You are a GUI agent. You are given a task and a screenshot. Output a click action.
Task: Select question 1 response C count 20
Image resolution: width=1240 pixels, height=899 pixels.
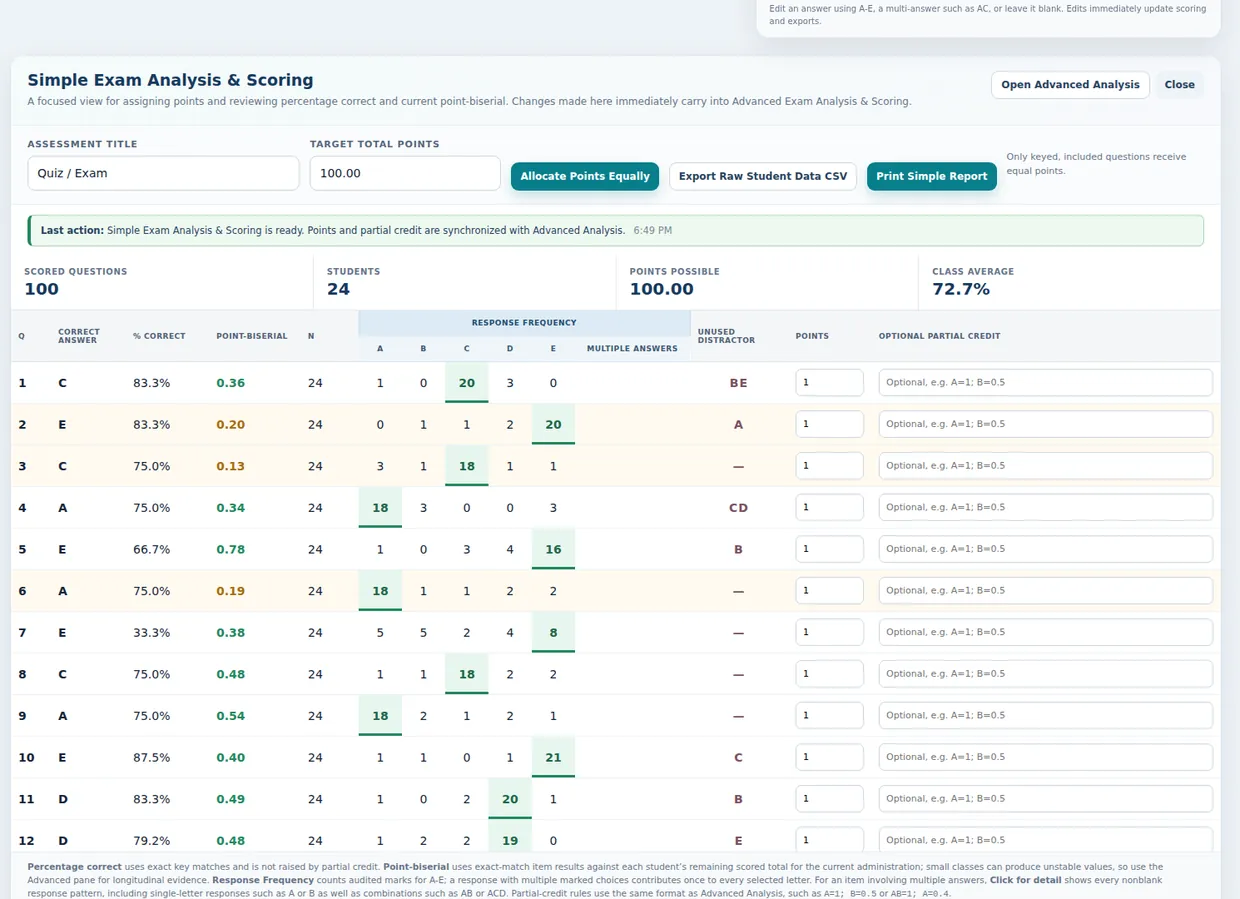tap(466, 383)
